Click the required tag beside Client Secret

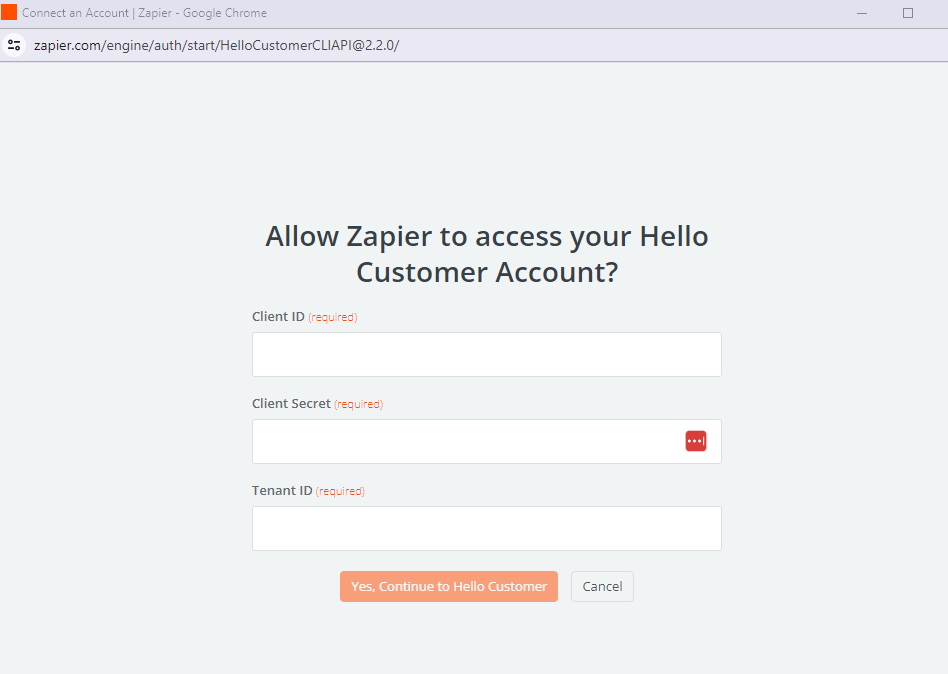pyautogui.click(x=359, y=405)
